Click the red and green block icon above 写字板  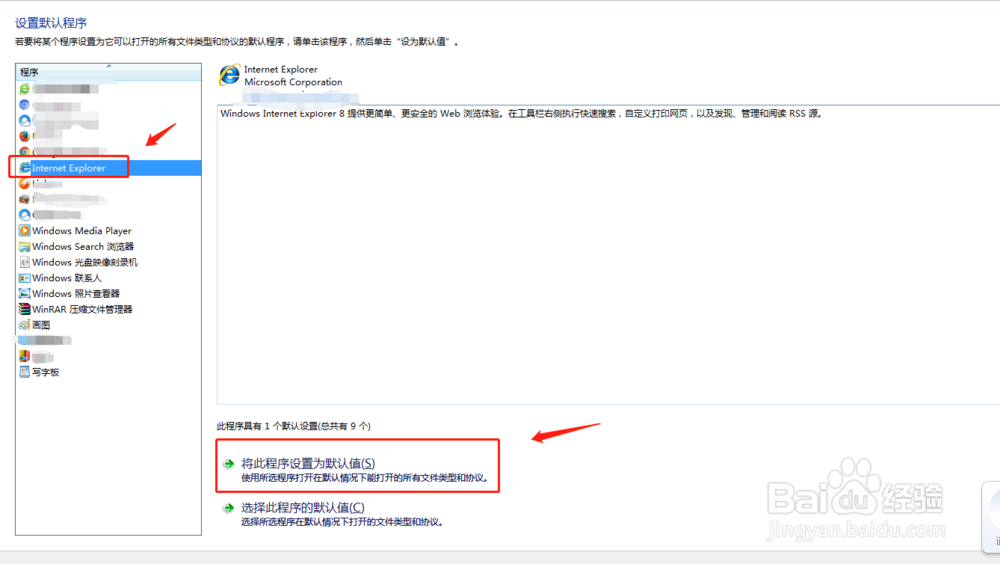point(24,356)
